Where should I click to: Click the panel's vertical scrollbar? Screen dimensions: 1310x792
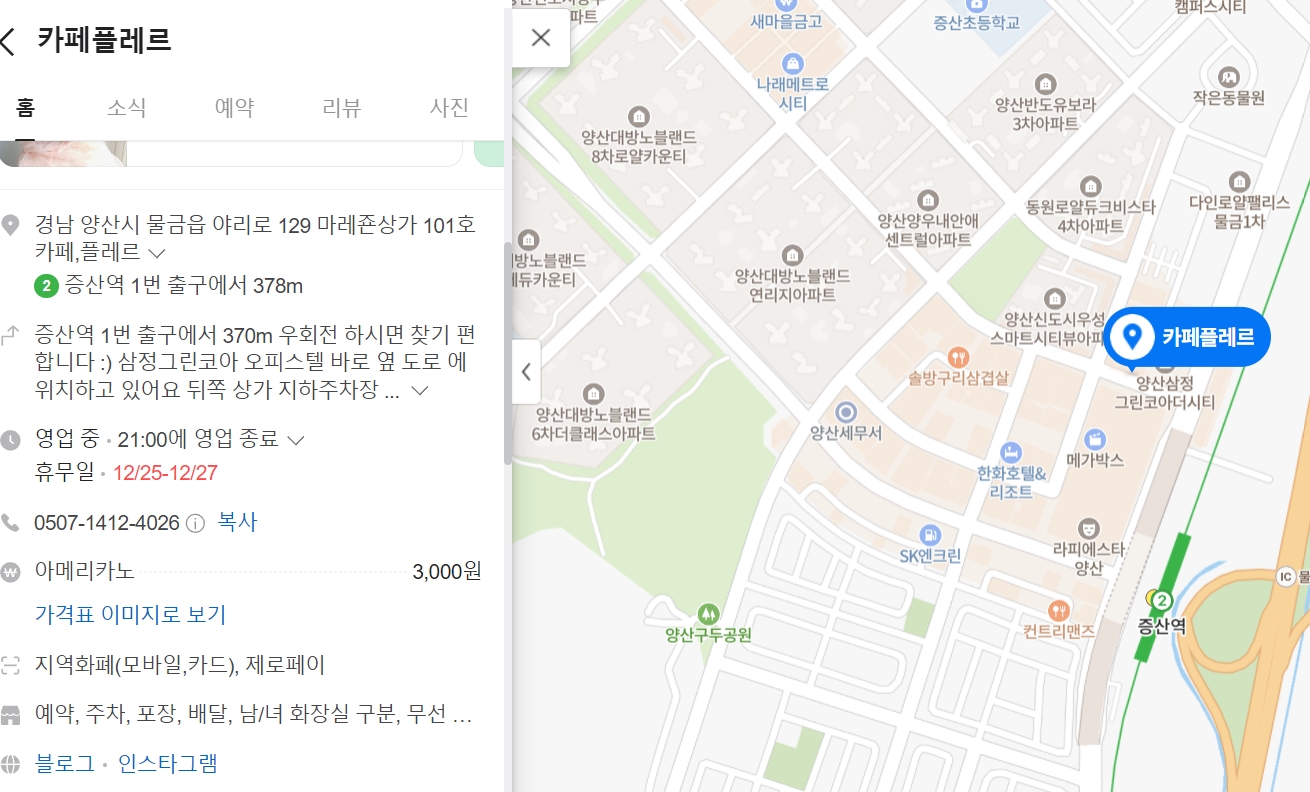pyautogui.click(x=507, y=352)
